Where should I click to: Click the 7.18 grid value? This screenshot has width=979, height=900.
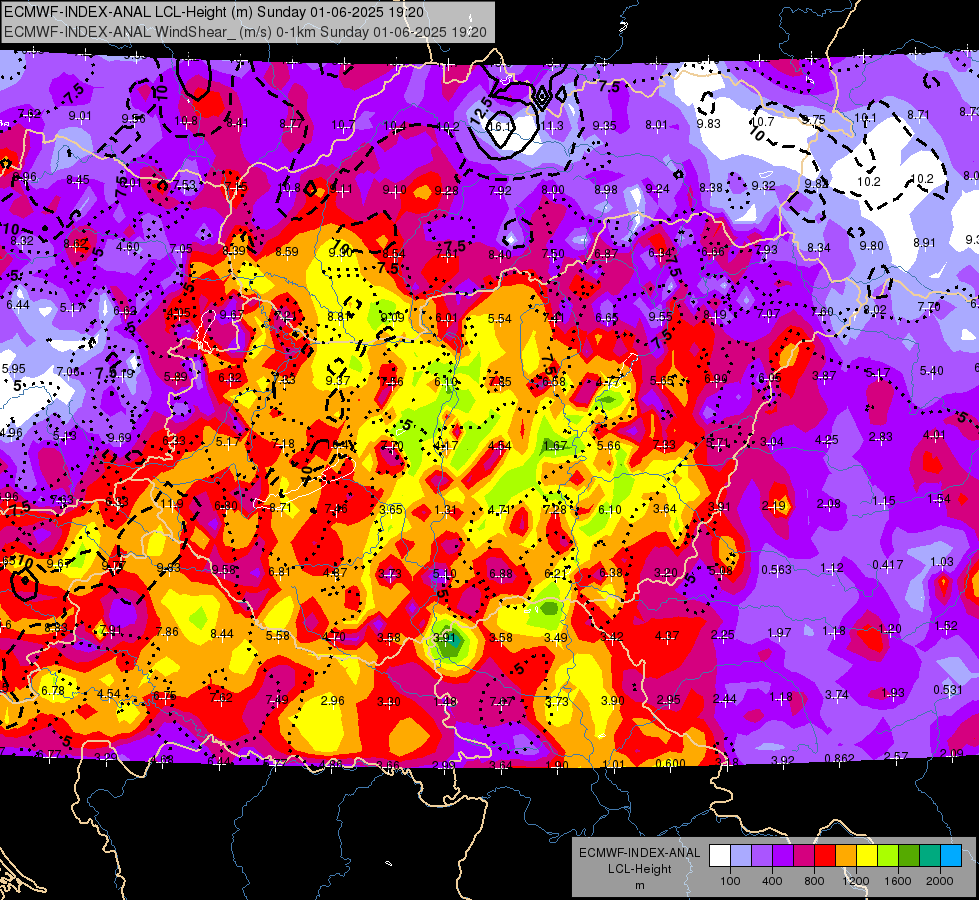tap(283, 444)
